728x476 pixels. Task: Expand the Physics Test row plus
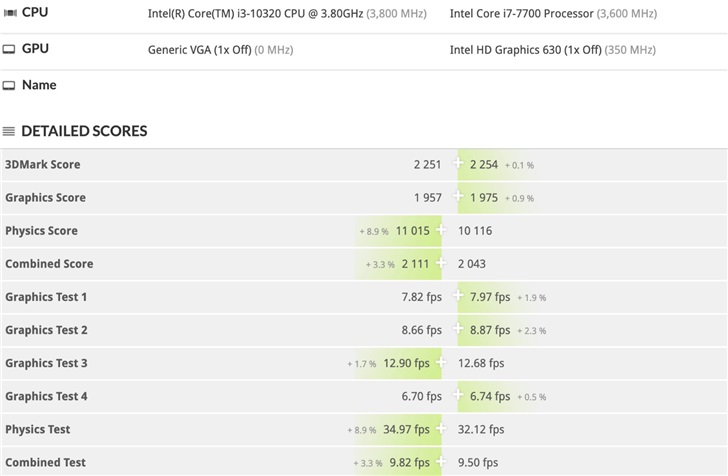coord(441,429)
